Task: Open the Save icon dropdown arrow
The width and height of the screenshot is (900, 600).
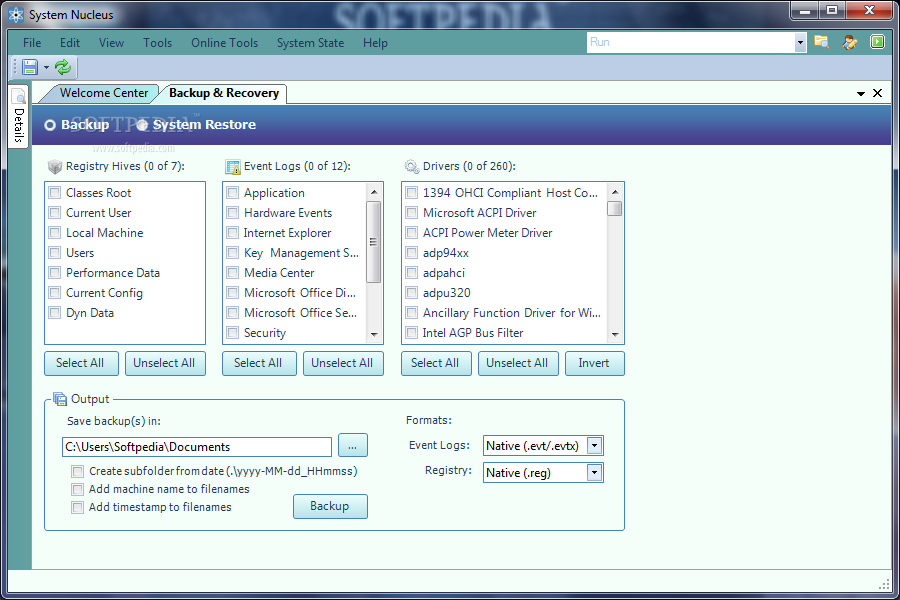Action: point(46,68)
